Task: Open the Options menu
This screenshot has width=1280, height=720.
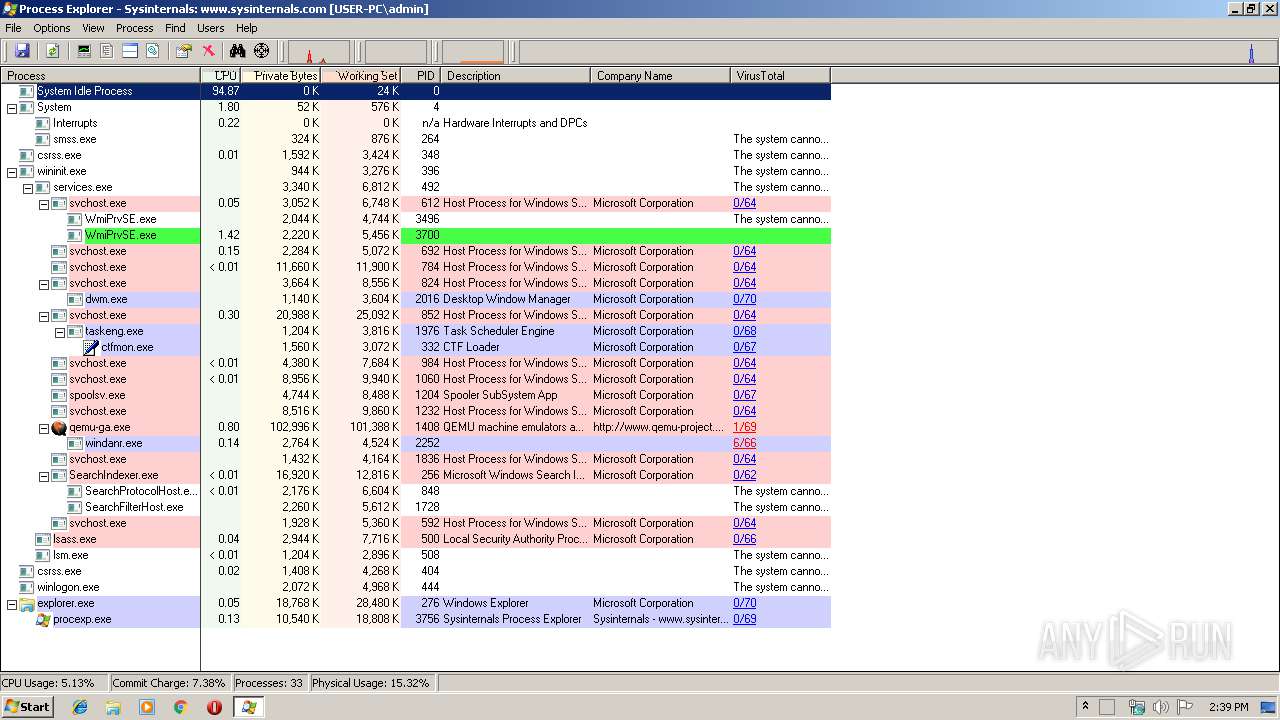Action: [52, 28]
